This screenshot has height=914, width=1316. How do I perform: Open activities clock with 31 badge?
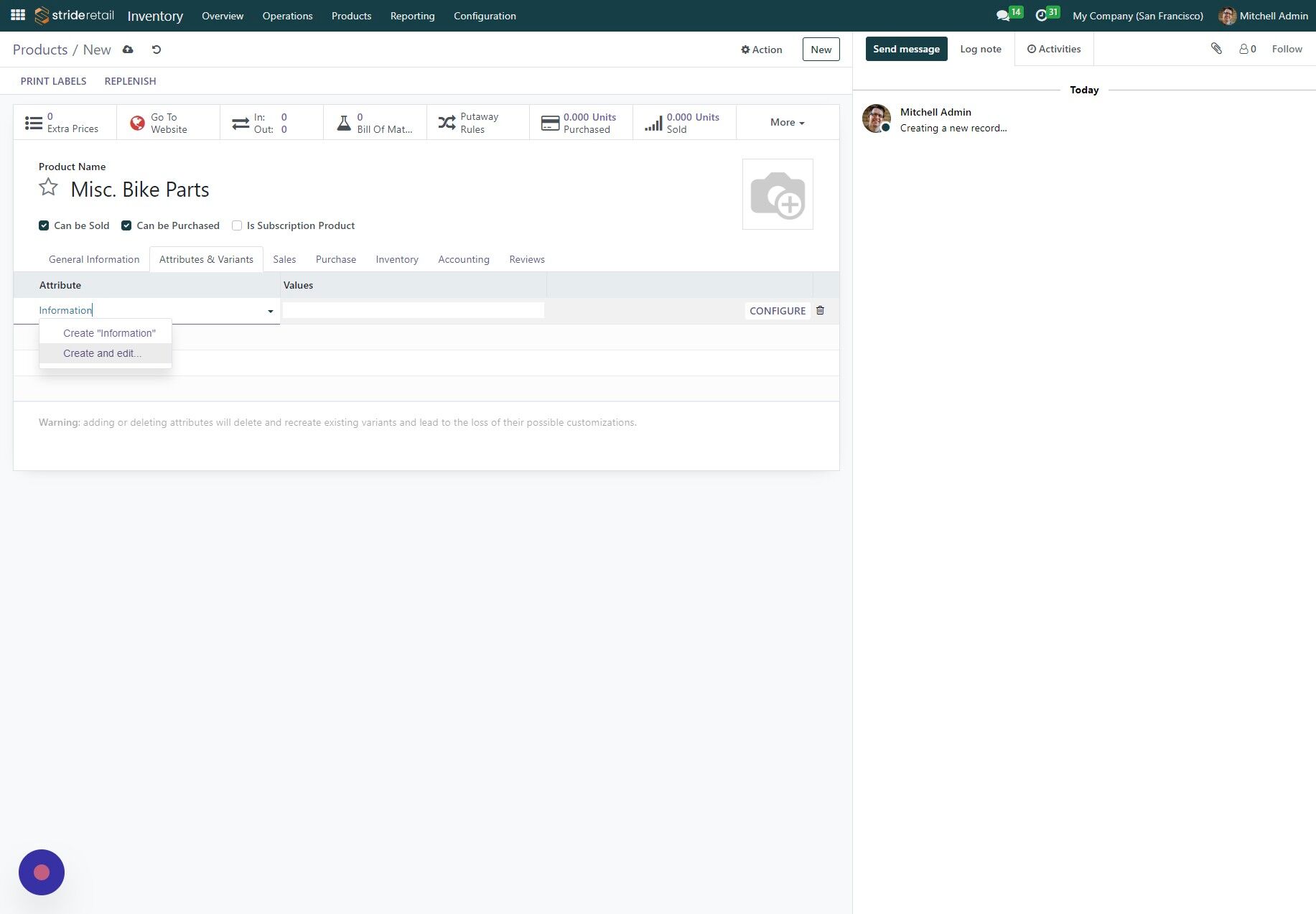pyautogui.click(x=1047, y=15)
